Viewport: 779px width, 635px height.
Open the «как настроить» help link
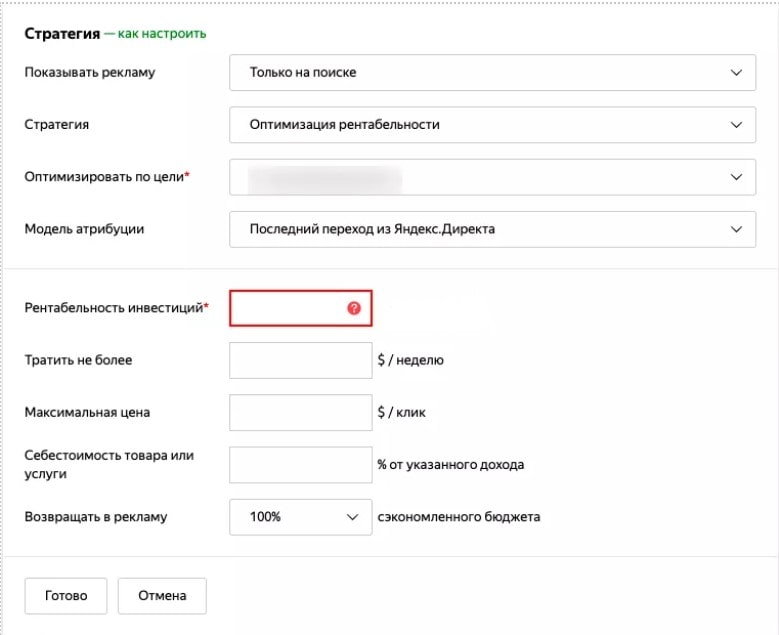tap(162, 34)
